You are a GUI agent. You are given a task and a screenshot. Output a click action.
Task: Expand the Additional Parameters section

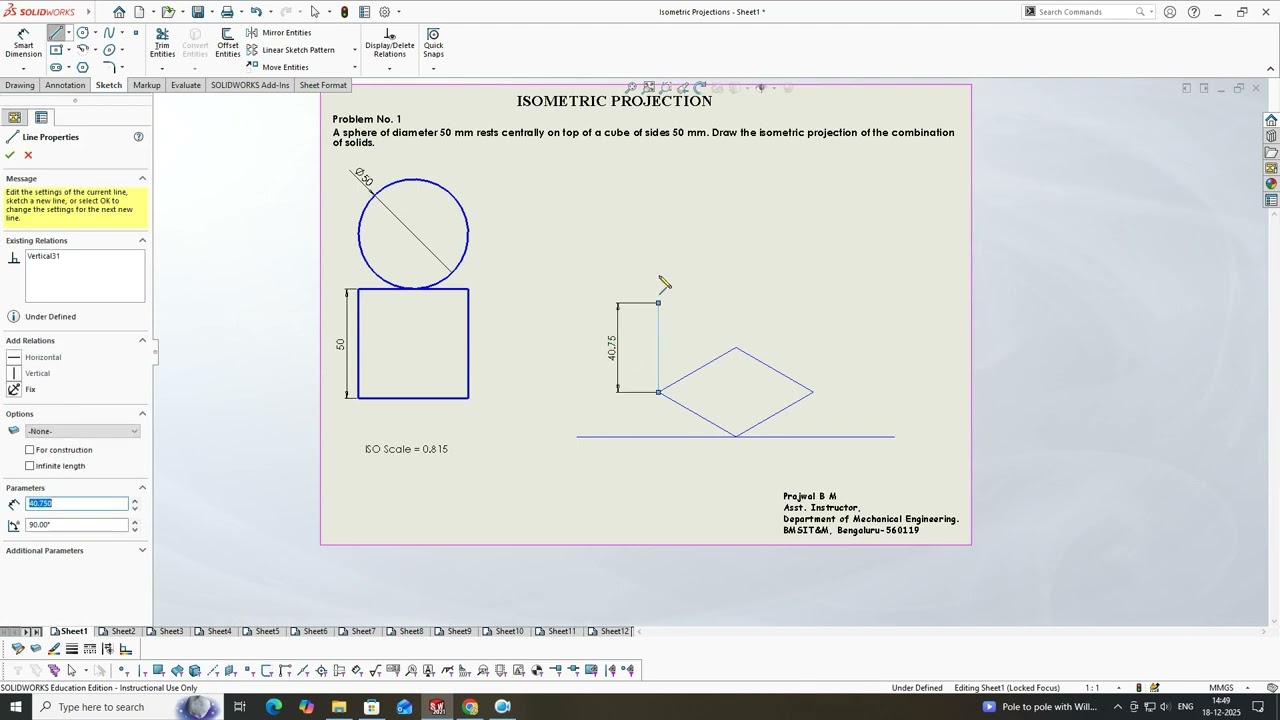[x=142, y=550]
